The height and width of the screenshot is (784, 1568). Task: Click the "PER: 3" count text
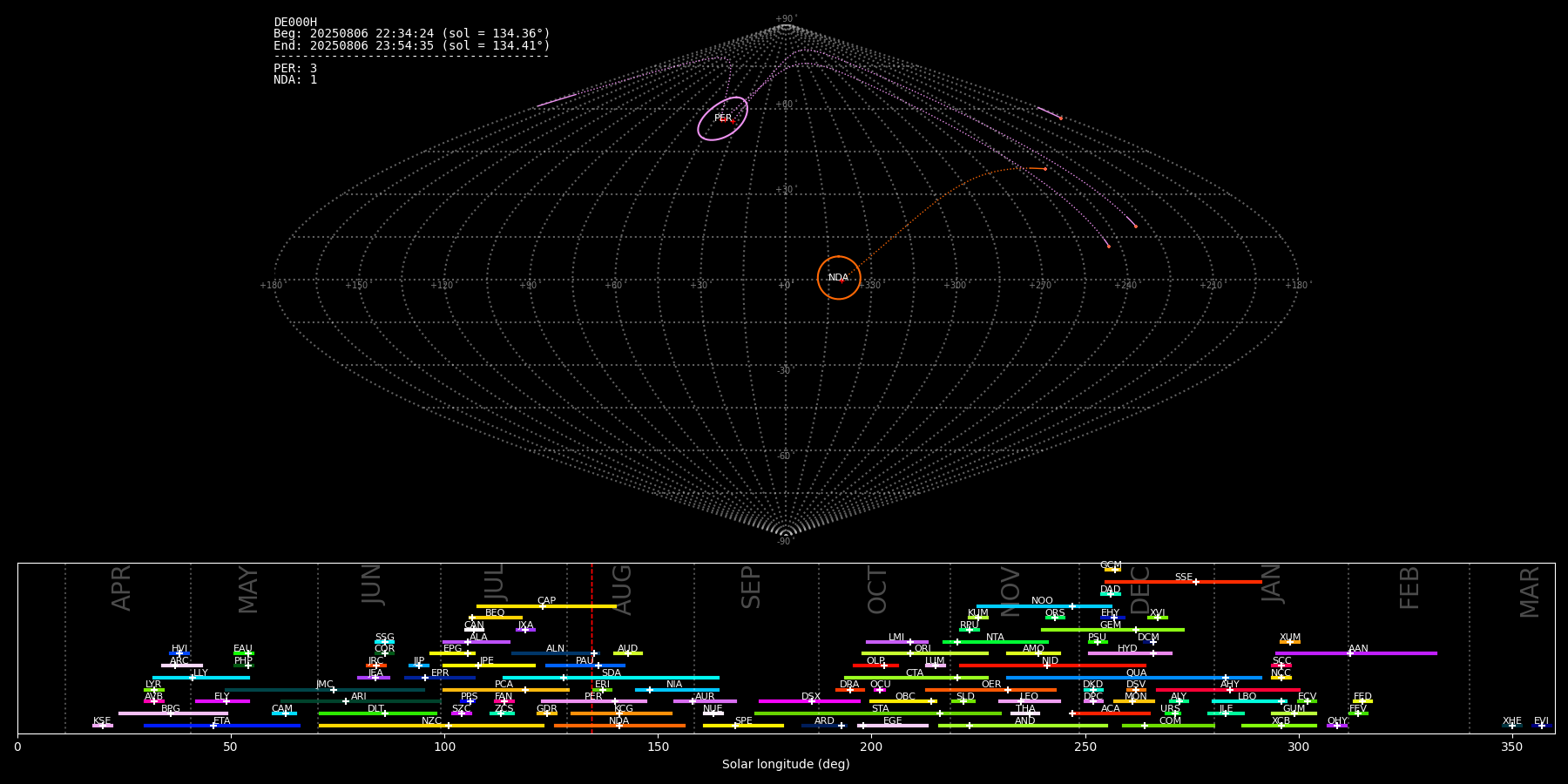pyautogui.click(x=295, y=68)
